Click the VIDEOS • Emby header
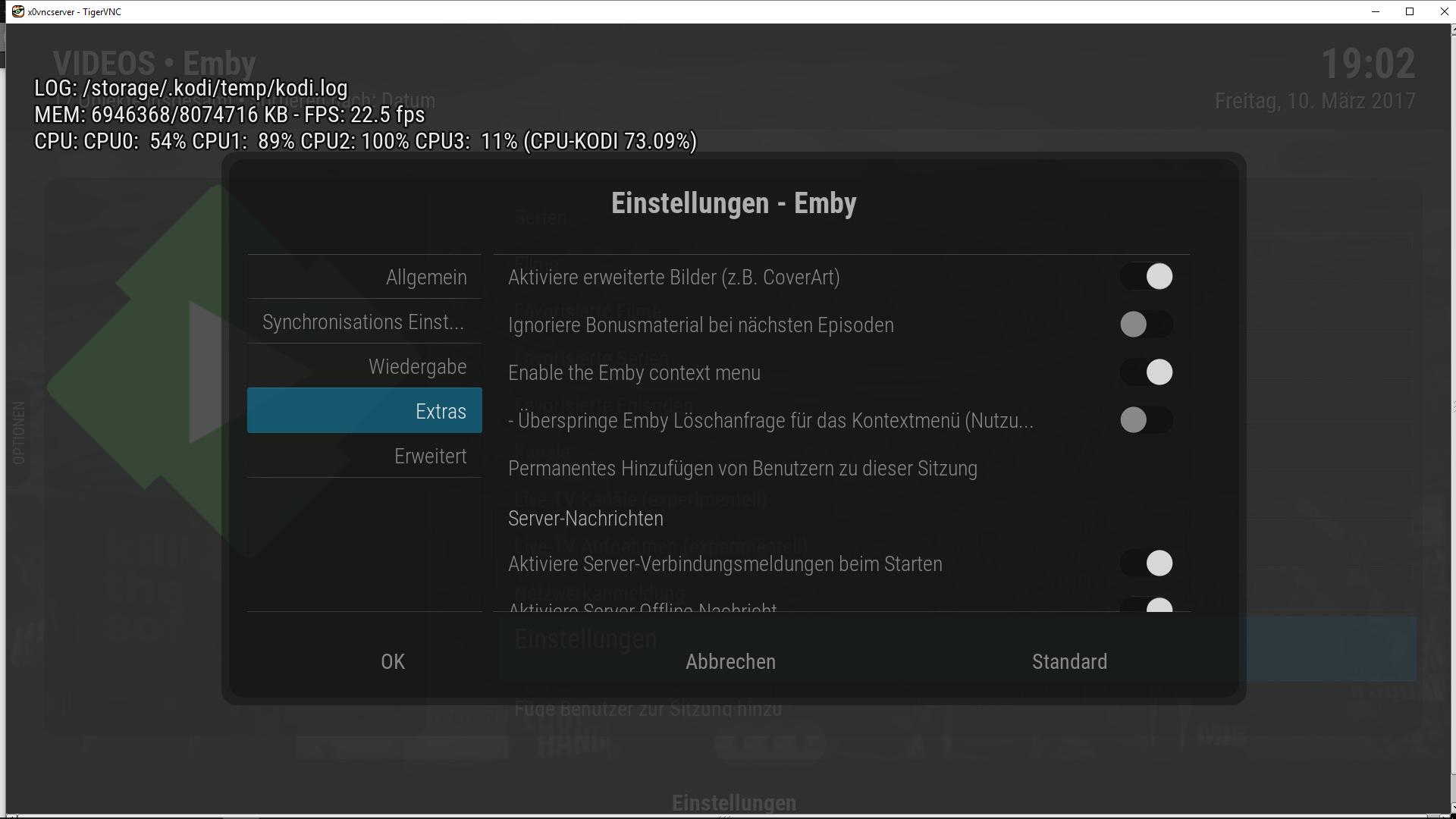The width and height of the screenshot is (1456, 819). 155,62
